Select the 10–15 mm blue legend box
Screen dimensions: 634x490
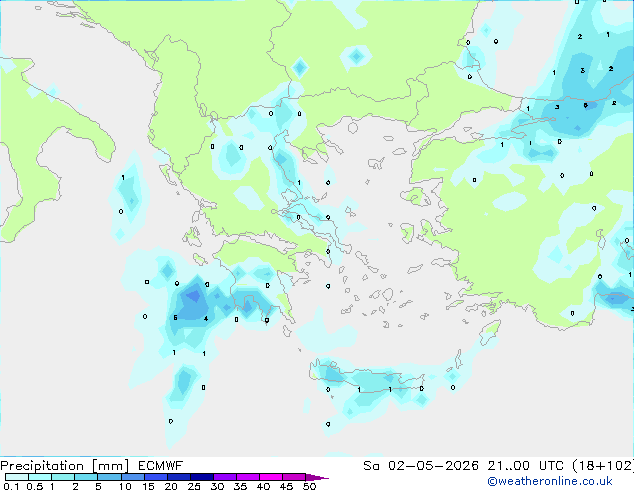[132, 477]
